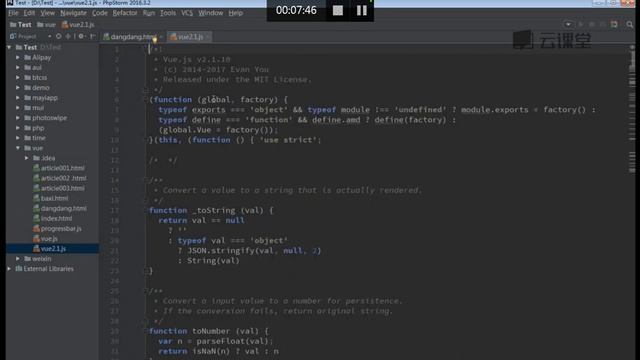Open the project structure icon in toolbar

coord(614,24)
